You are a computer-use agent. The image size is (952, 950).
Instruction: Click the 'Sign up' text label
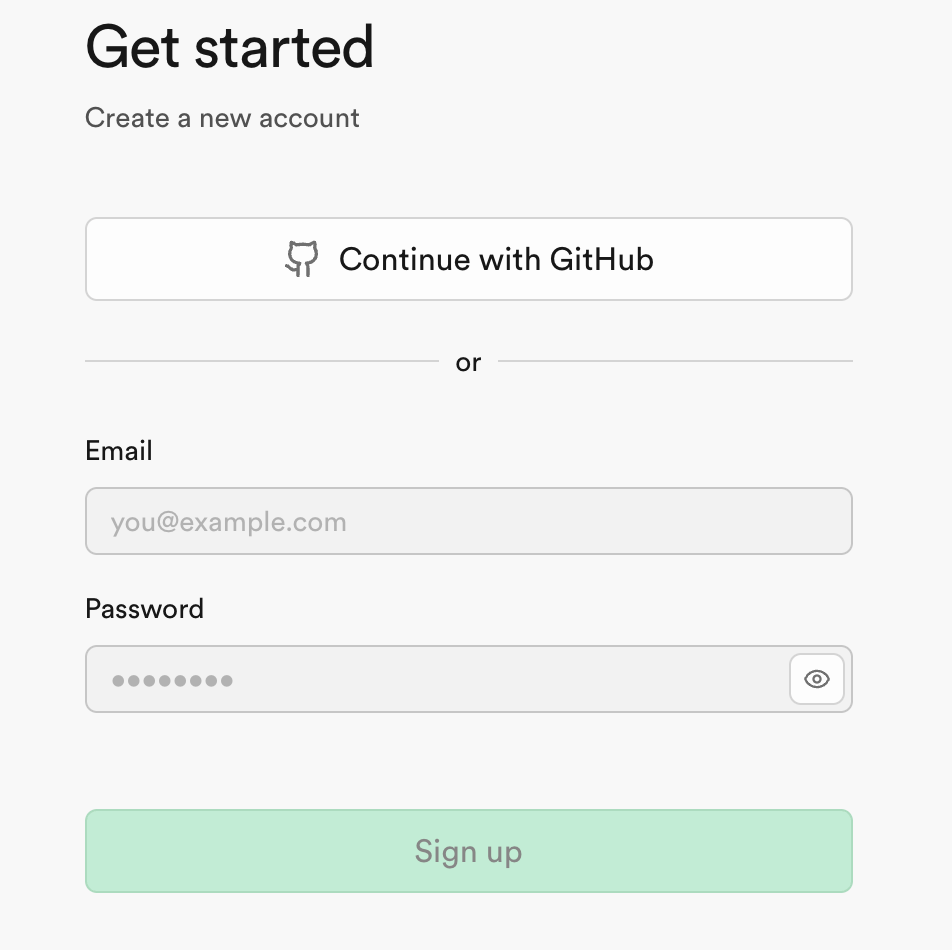468,852
